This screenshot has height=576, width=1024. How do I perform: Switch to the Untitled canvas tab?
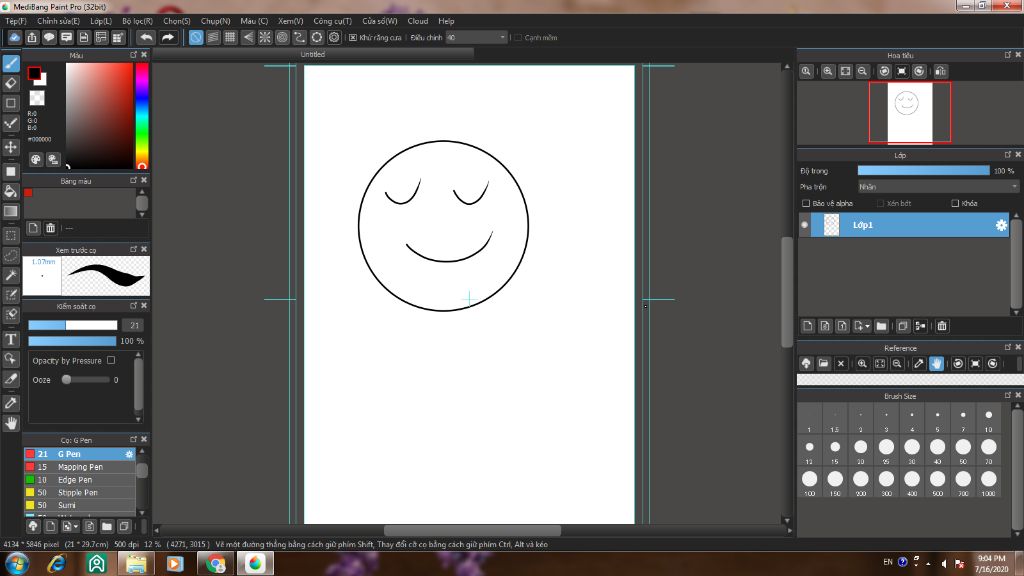coord(312,54)
